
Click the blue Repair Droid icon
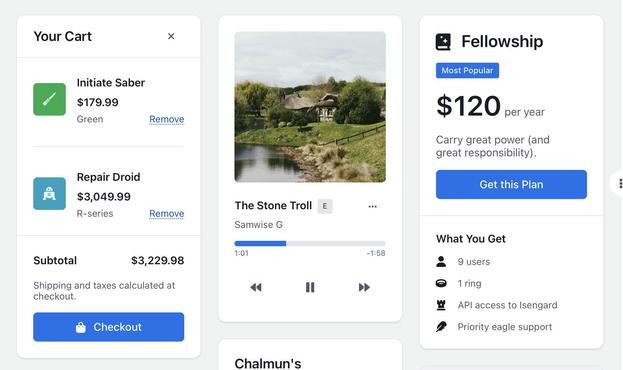pos(49,194)
